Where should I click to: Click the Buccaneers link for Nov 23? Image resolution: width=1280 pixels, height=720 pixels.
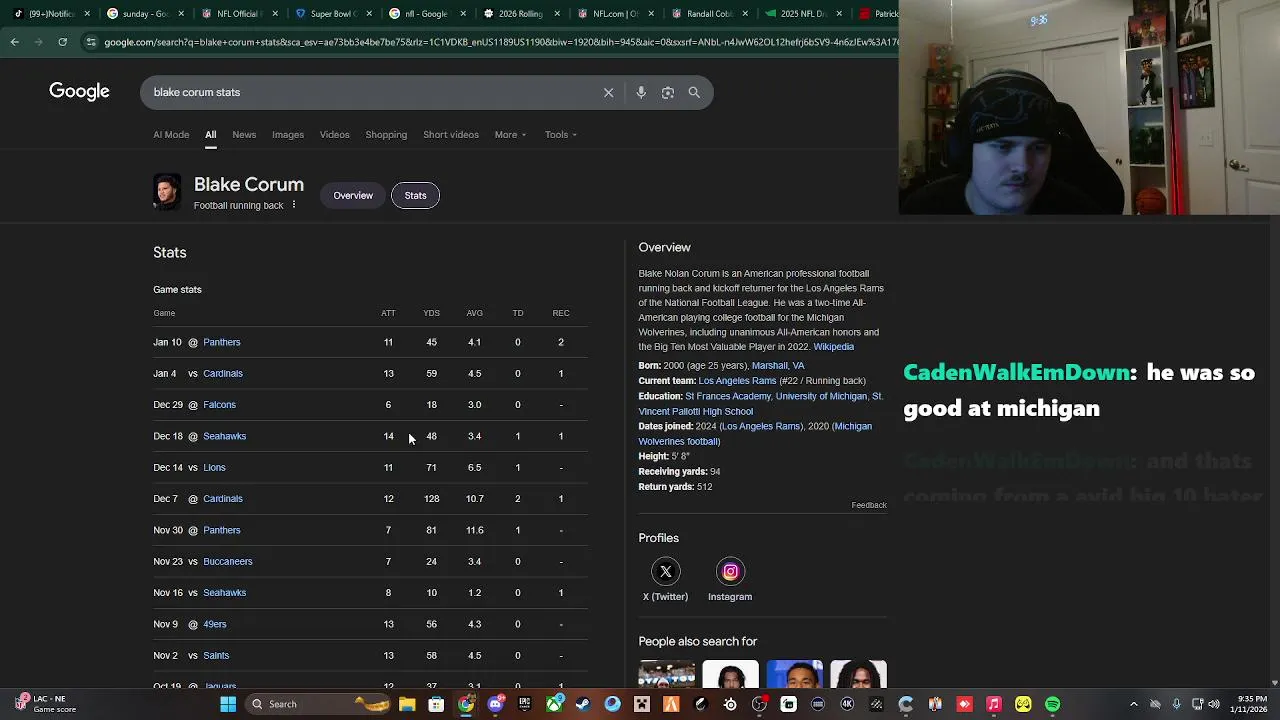(x=228, y=561)
